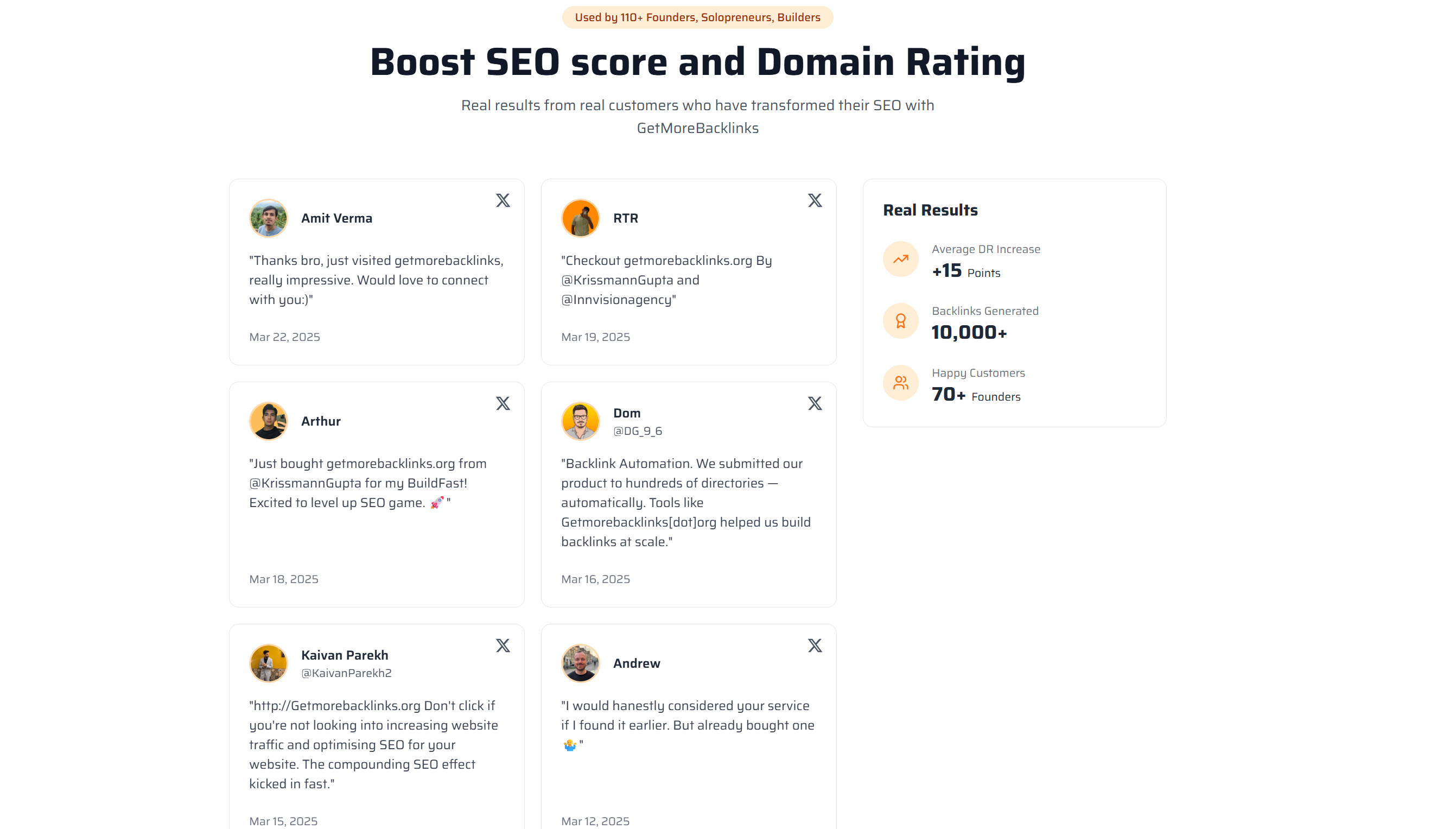Click the Used by 110+ Founders badge
Viewport: 1456px width, 829px height.
coord(697,17)
